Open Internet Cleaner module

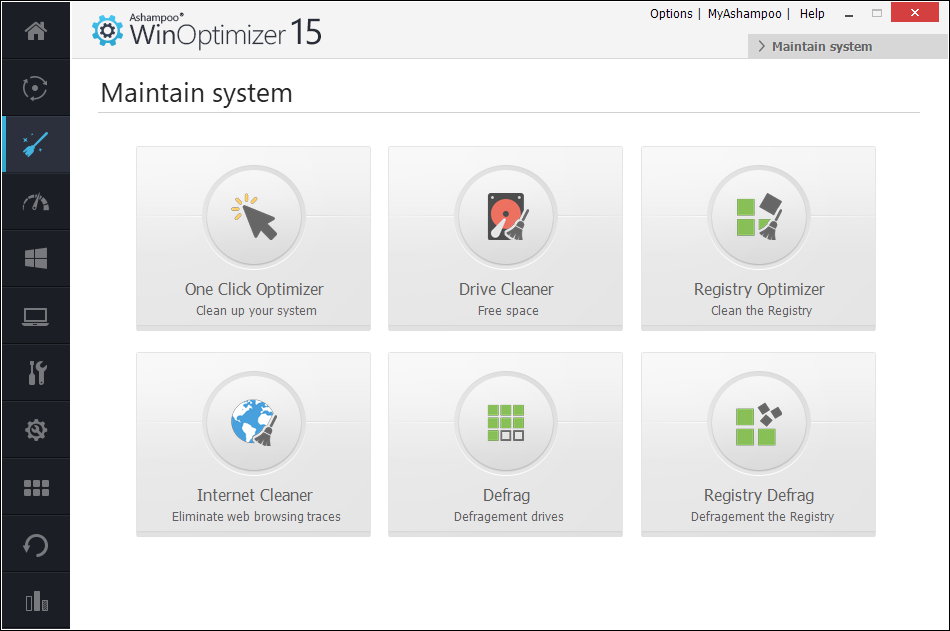coord(254,444)
